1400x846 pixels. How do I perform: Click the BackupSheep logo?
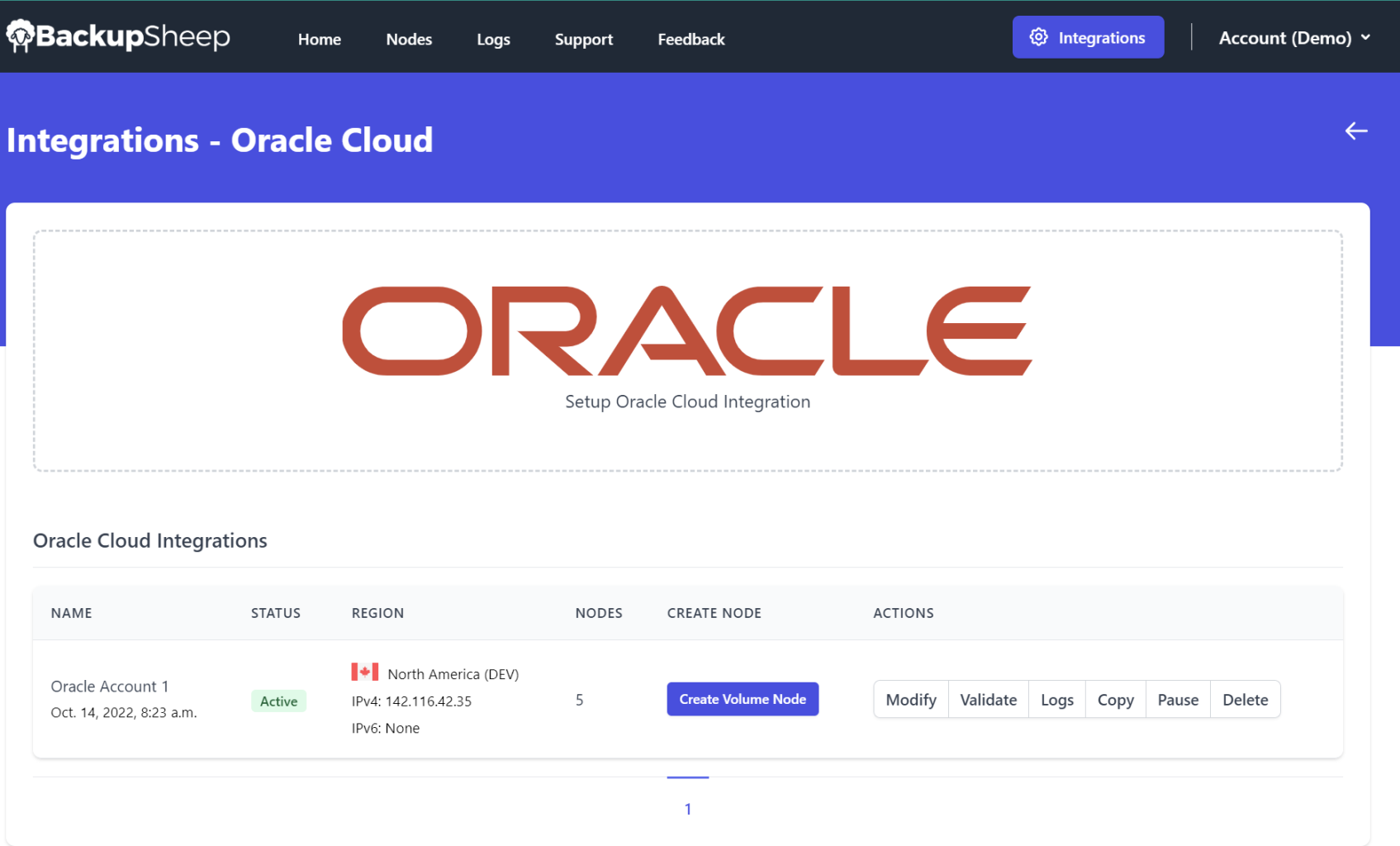[x=119, y=36]
